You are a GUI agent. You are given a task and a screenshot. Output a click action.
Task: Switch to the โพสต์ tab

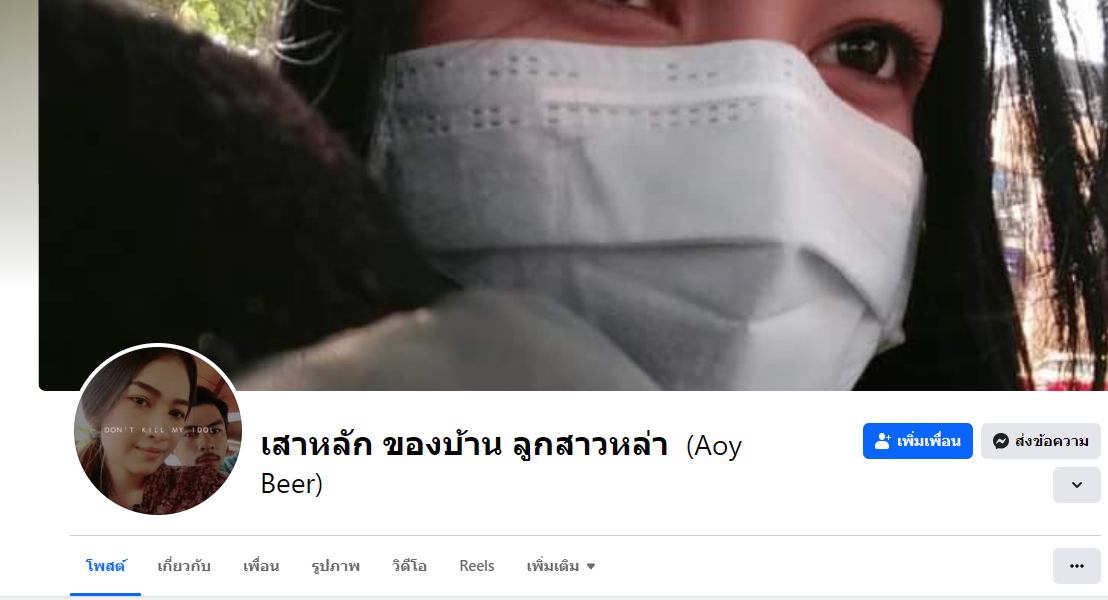click(105, 566)
